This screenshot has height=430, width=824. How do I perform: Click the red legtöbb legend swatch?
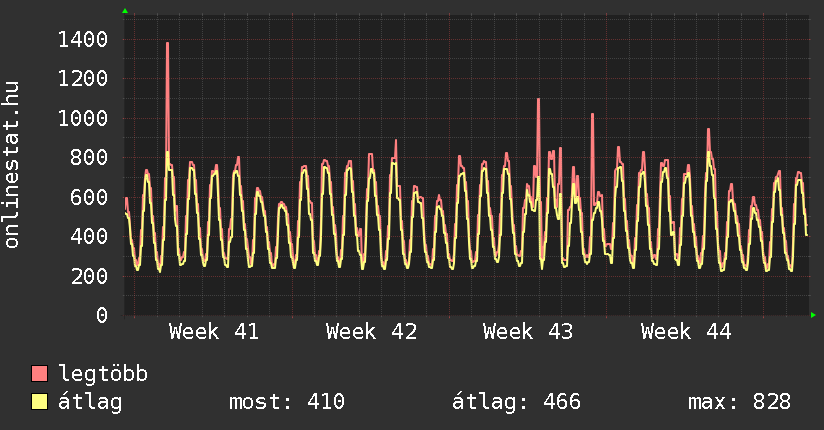[x=40, y=375]
